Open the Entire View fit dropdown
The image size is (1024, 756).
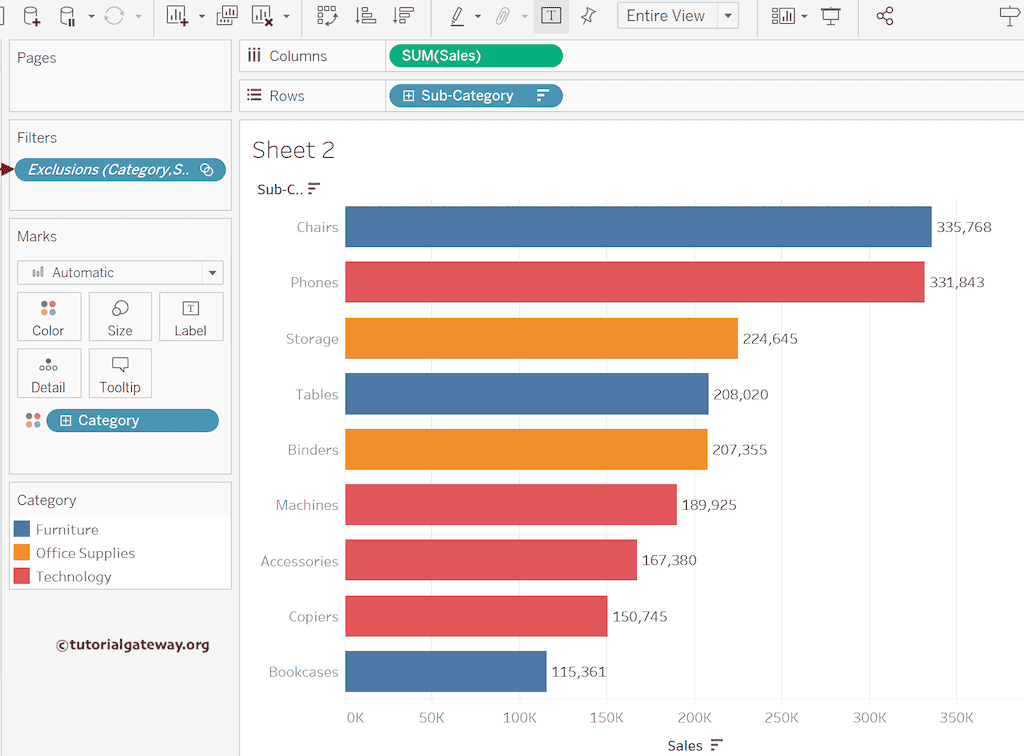(x=729, y=16)
